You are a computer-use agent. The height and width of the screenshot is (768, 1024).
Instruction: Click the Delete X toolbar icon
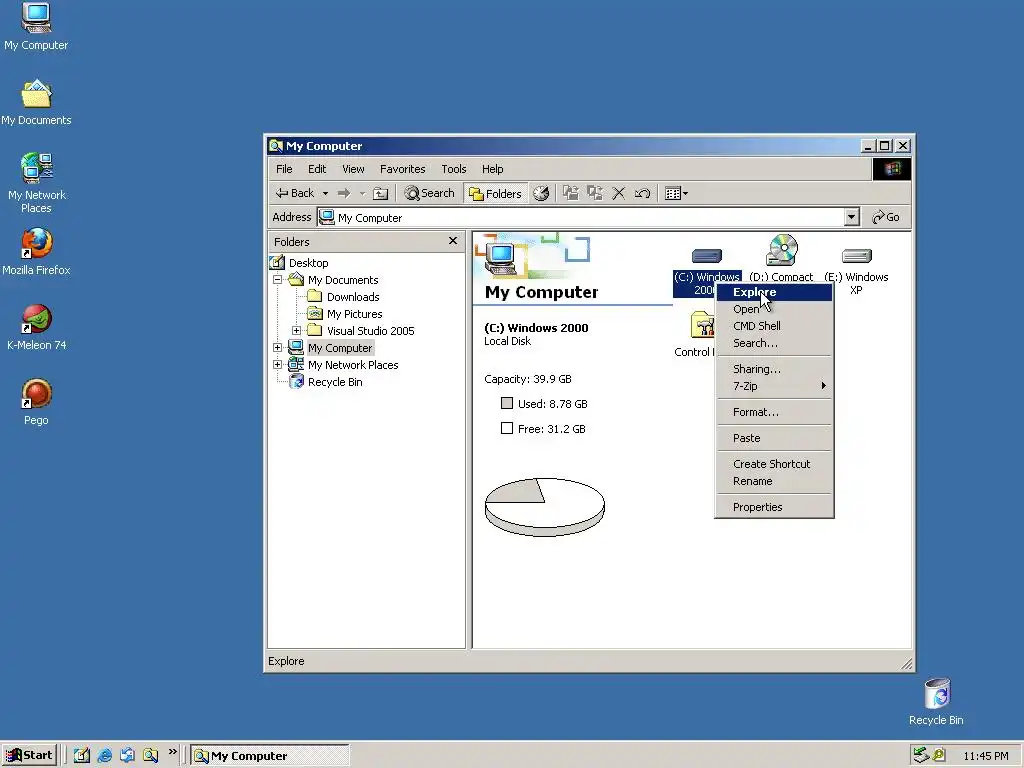pos(618,193)
